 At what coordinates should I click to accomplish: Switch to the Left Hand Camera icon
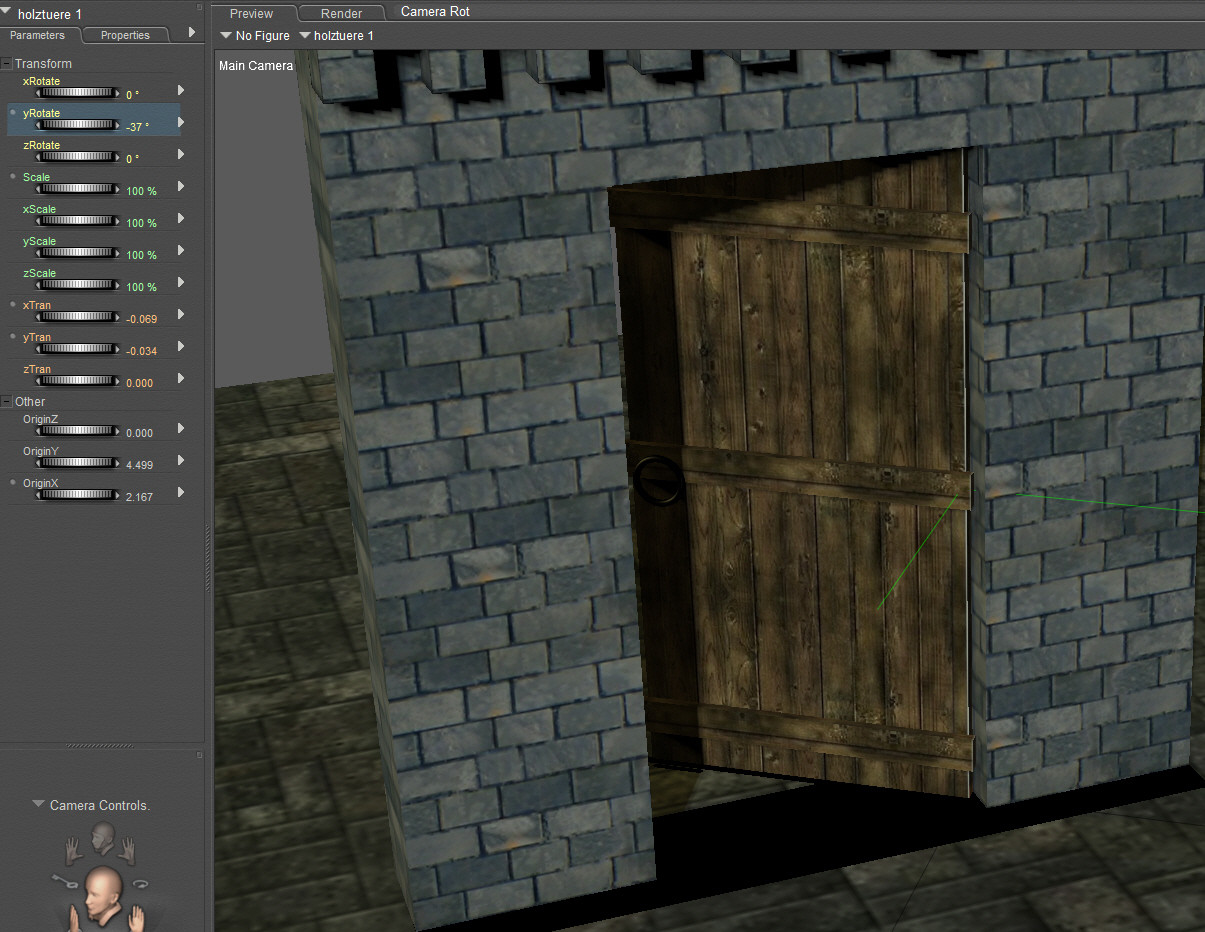coord(73,851)
